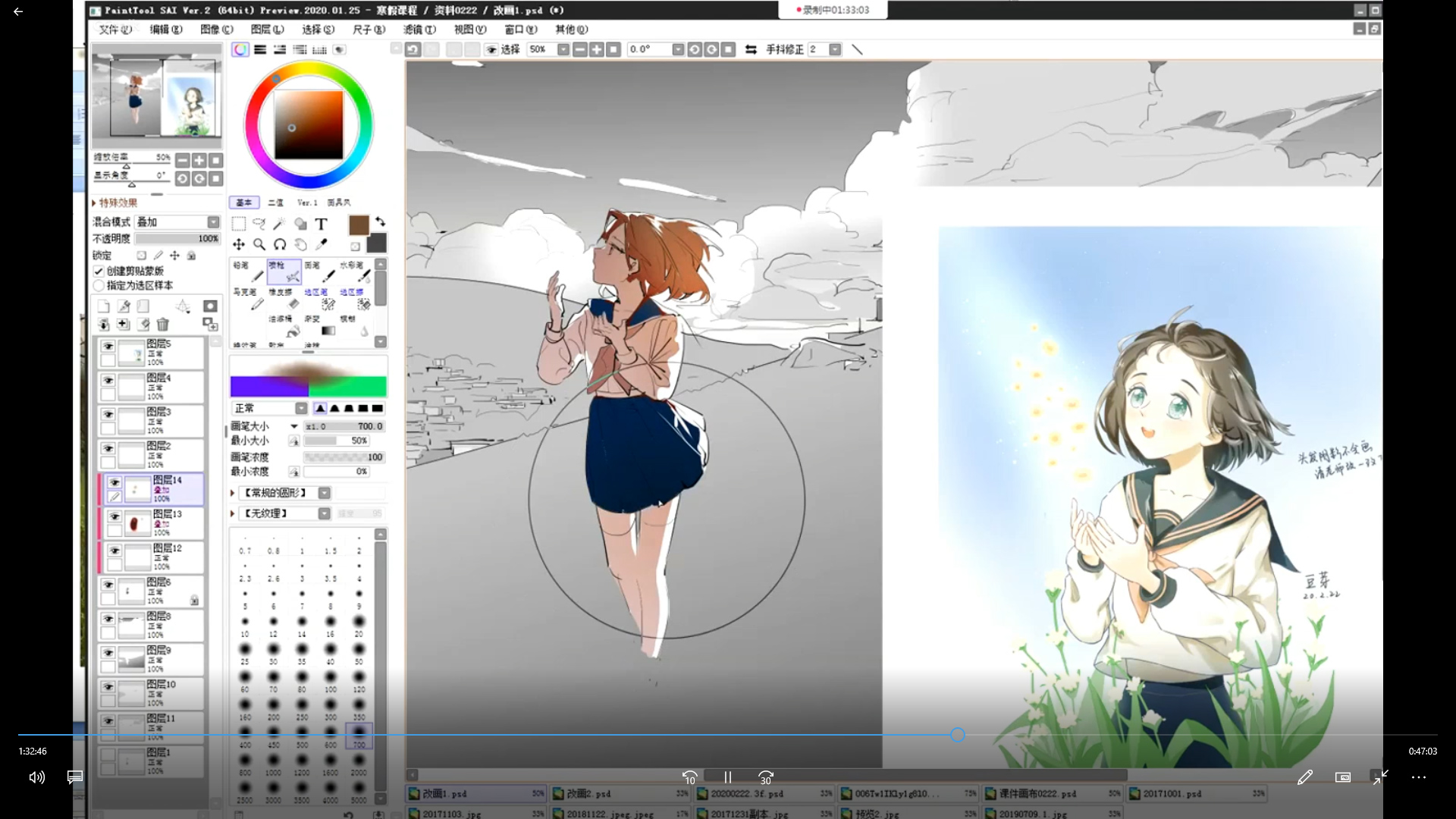
Task: Hide layer 图层8
Action: point(108,620)
